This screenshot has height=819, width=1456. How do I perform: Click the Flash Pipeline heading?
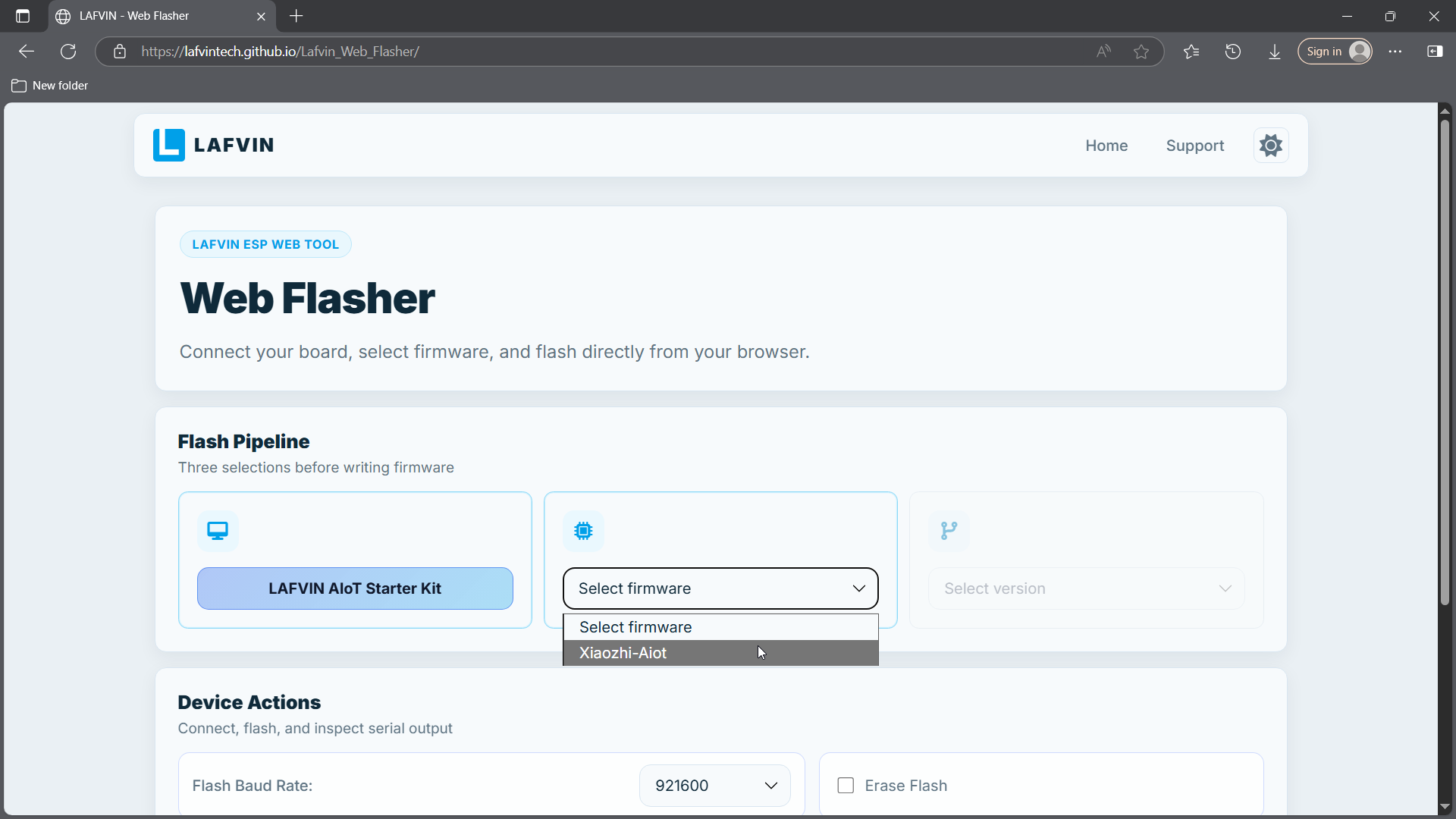(x=243, y=441)
